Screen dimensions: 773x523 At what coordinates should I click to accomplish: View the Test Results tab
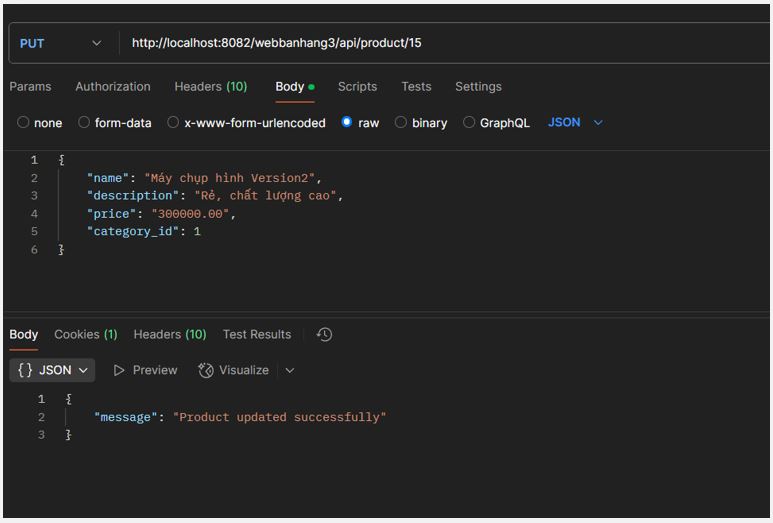pyautogui.click(x=257, y=335)
